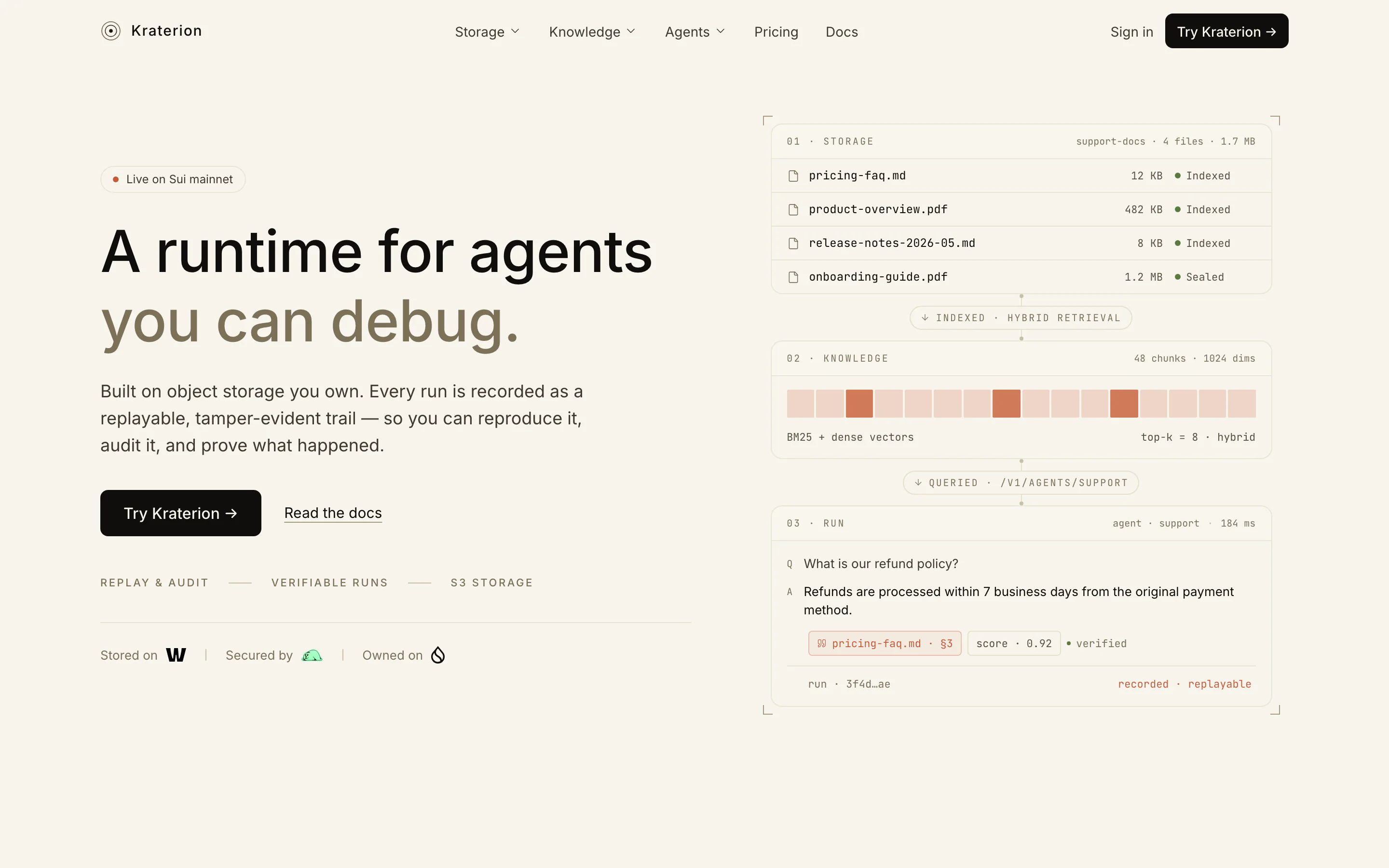Click the hero Try Kraterion button
Viewport: 1389px width, 868px height.
[181, 513]
